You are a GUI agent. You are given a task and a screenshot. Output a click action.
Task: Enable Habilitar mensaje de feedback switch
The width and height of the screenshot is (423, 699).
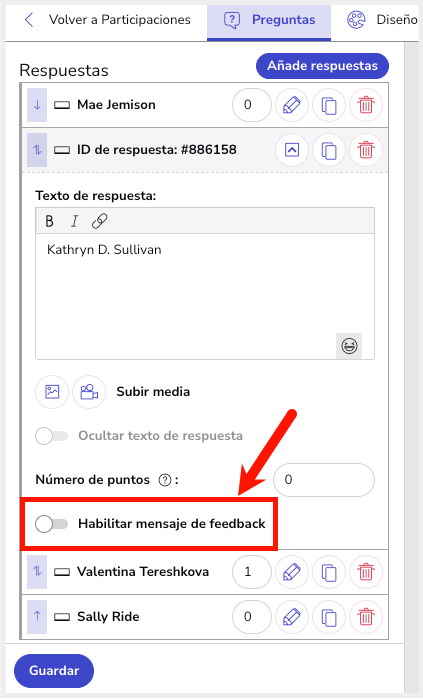coord(52,524)
